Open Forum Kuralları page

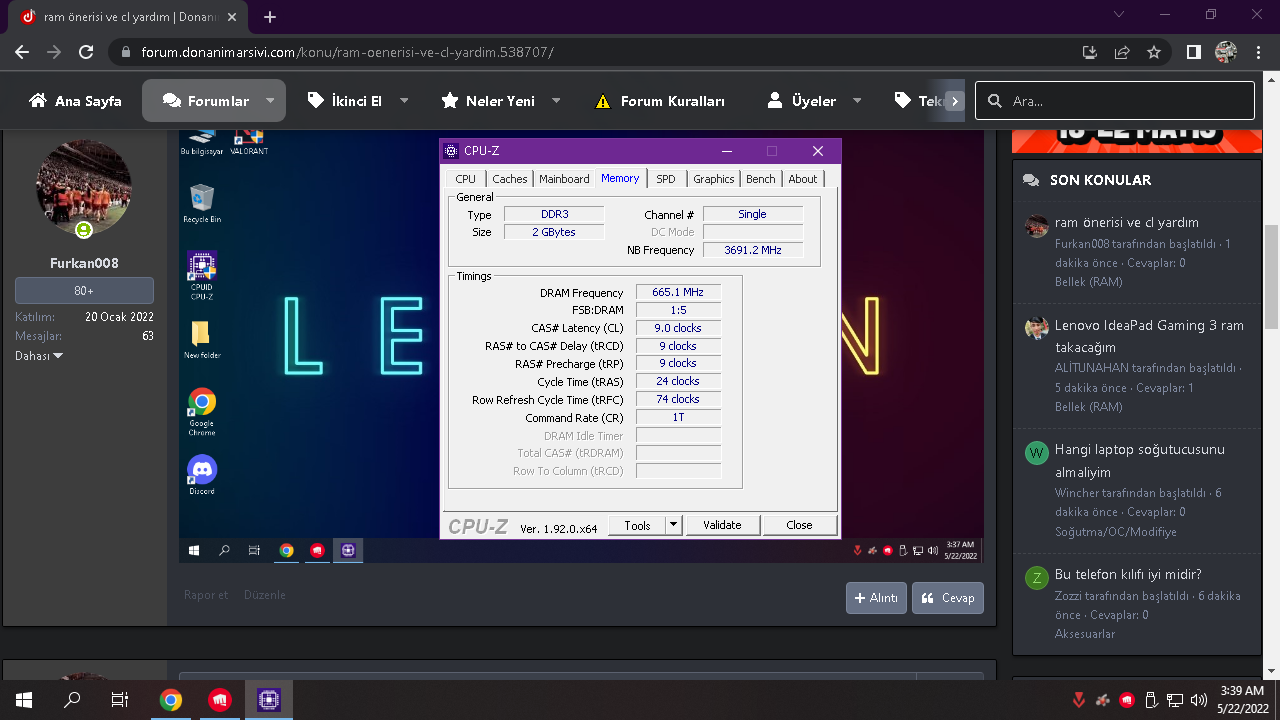(x=660, y=101)
